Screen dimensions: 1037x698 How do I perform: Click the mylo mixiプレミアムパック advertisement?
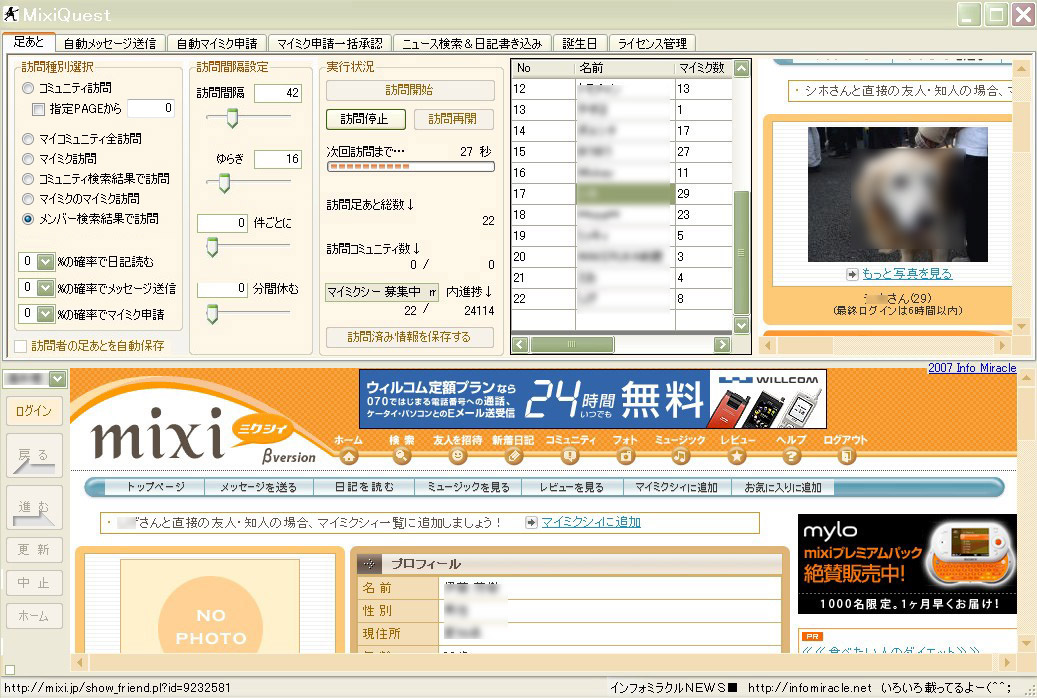point(907,564)
